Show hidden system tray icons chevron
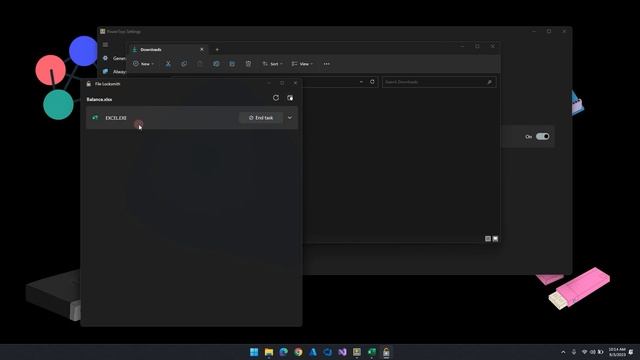 [x=563, y=352]
